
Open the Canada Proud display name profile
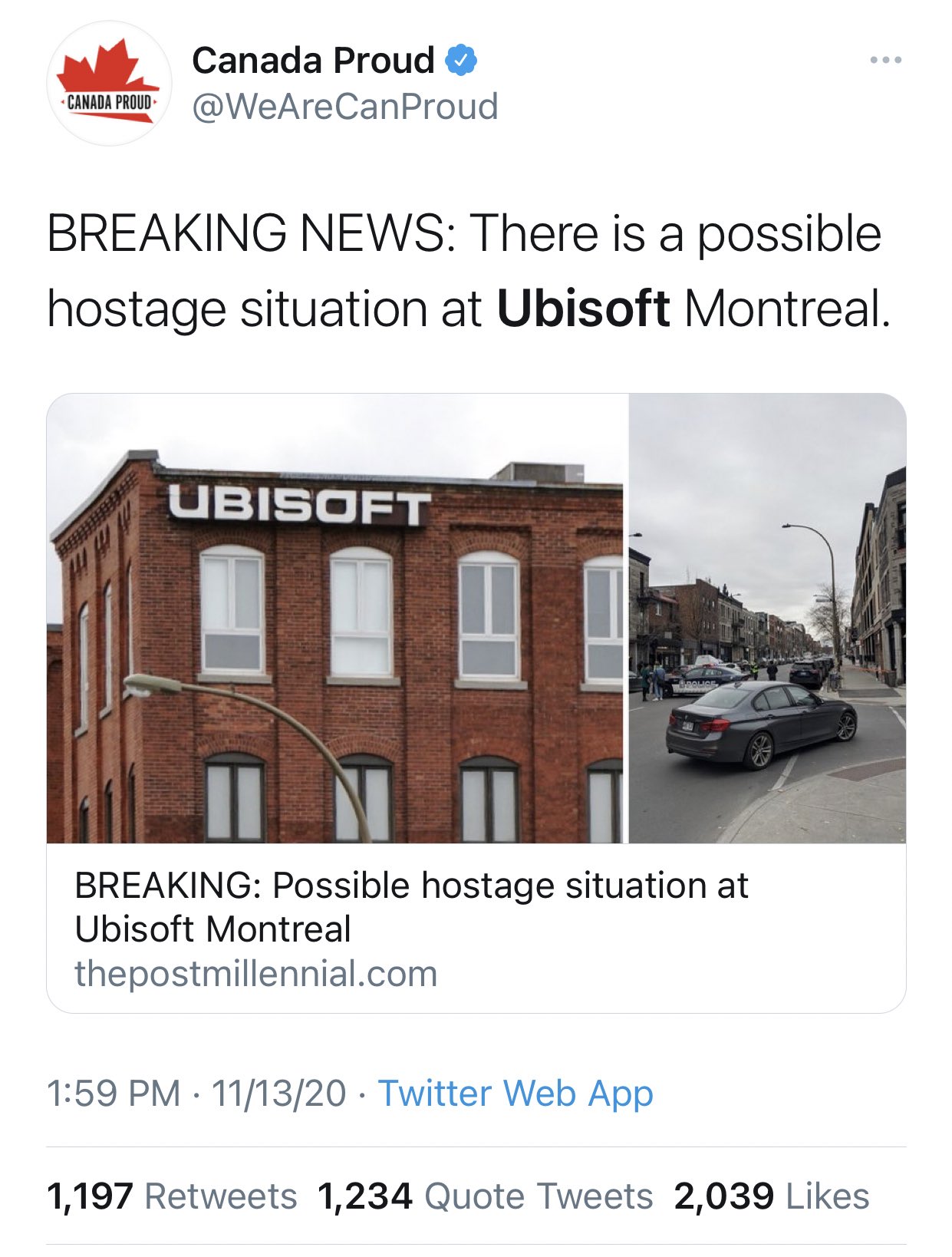click(313, 60)
